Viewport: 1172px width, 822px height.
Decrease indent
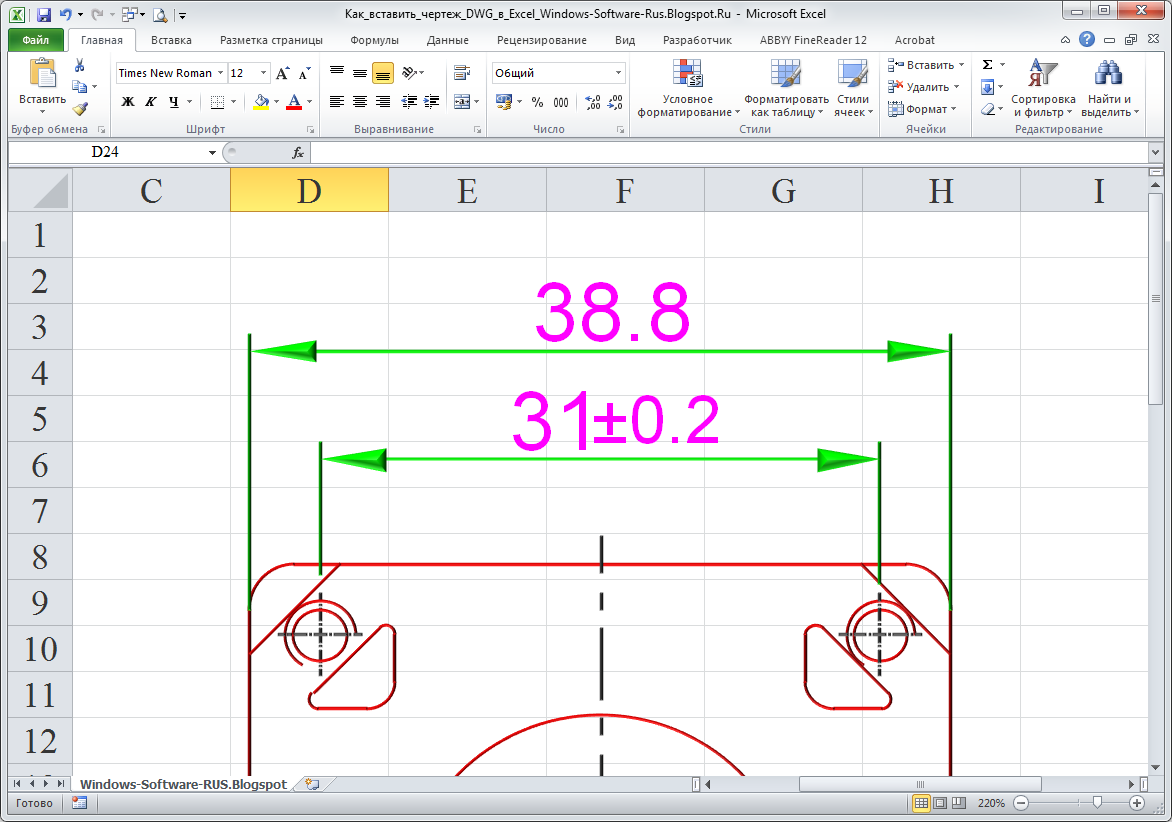point(409,102)
